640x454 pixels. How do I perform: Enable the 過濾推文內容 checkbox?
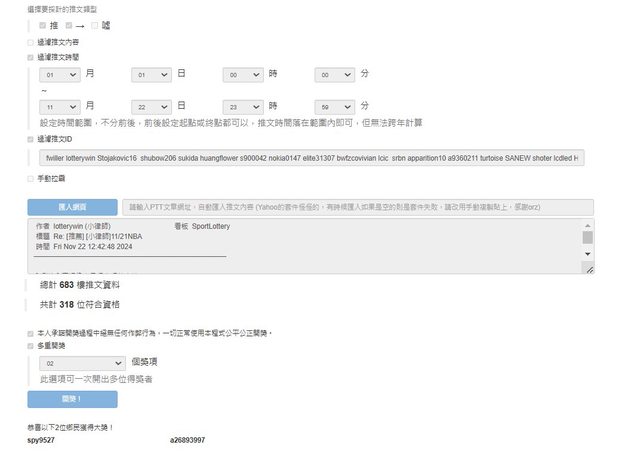click(x=31, y=43)
